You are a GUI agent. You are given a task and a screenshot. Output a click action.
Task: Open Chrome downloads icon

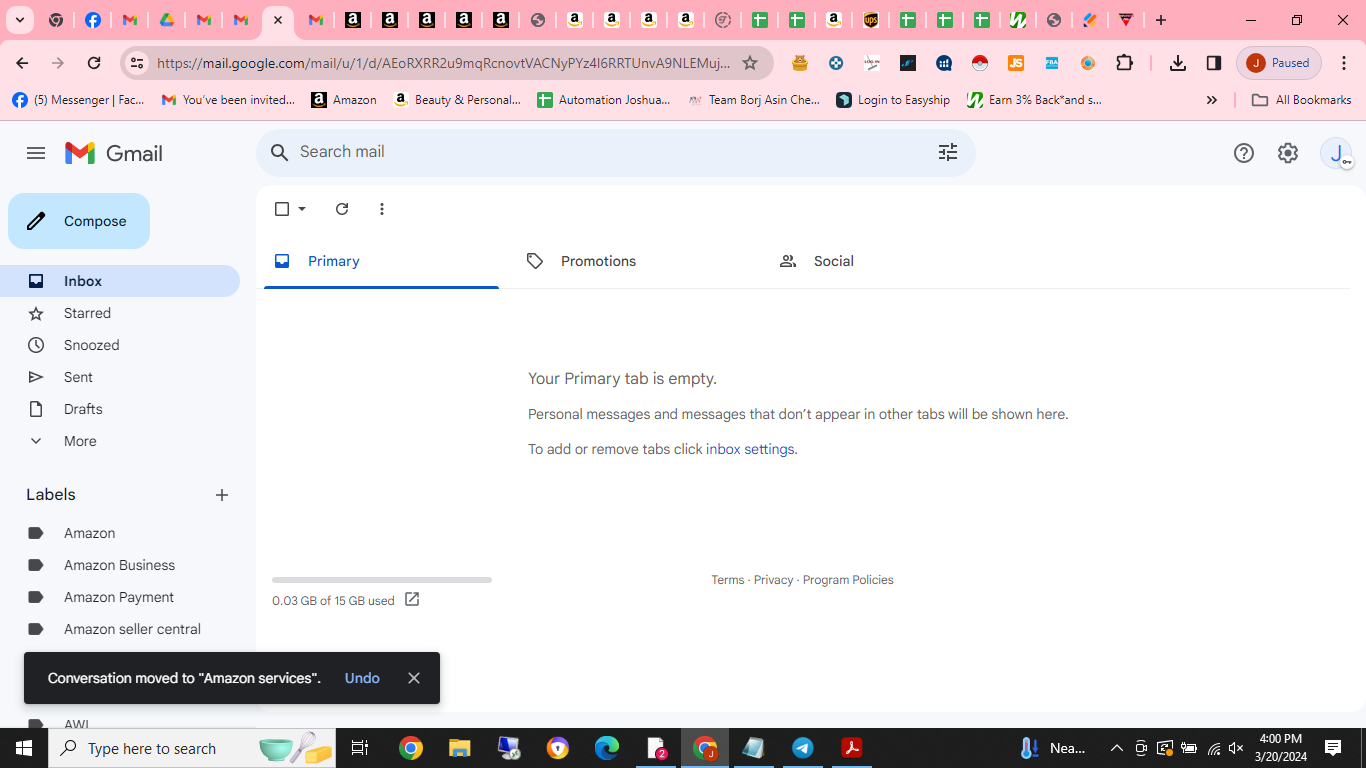1177,63
